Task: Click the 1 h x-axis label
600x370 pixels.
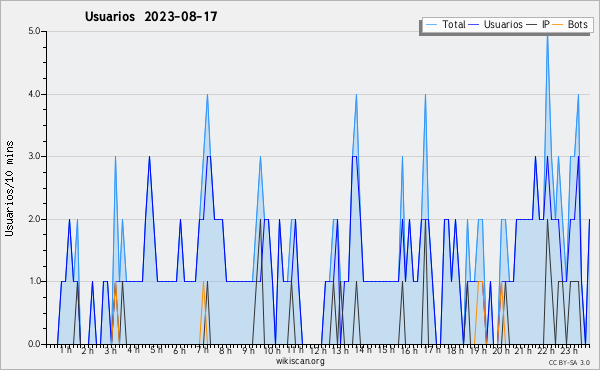Action: point(65,350)
